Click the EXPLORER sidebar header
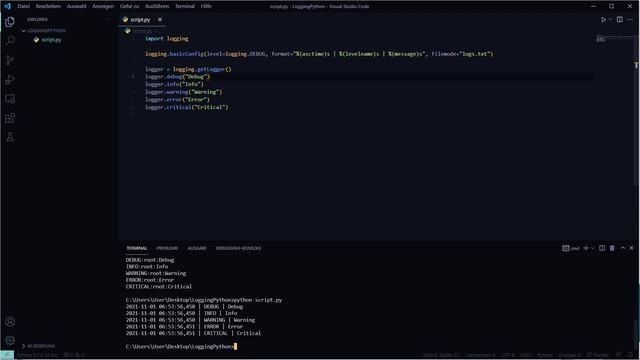 [x=38, y=20]
